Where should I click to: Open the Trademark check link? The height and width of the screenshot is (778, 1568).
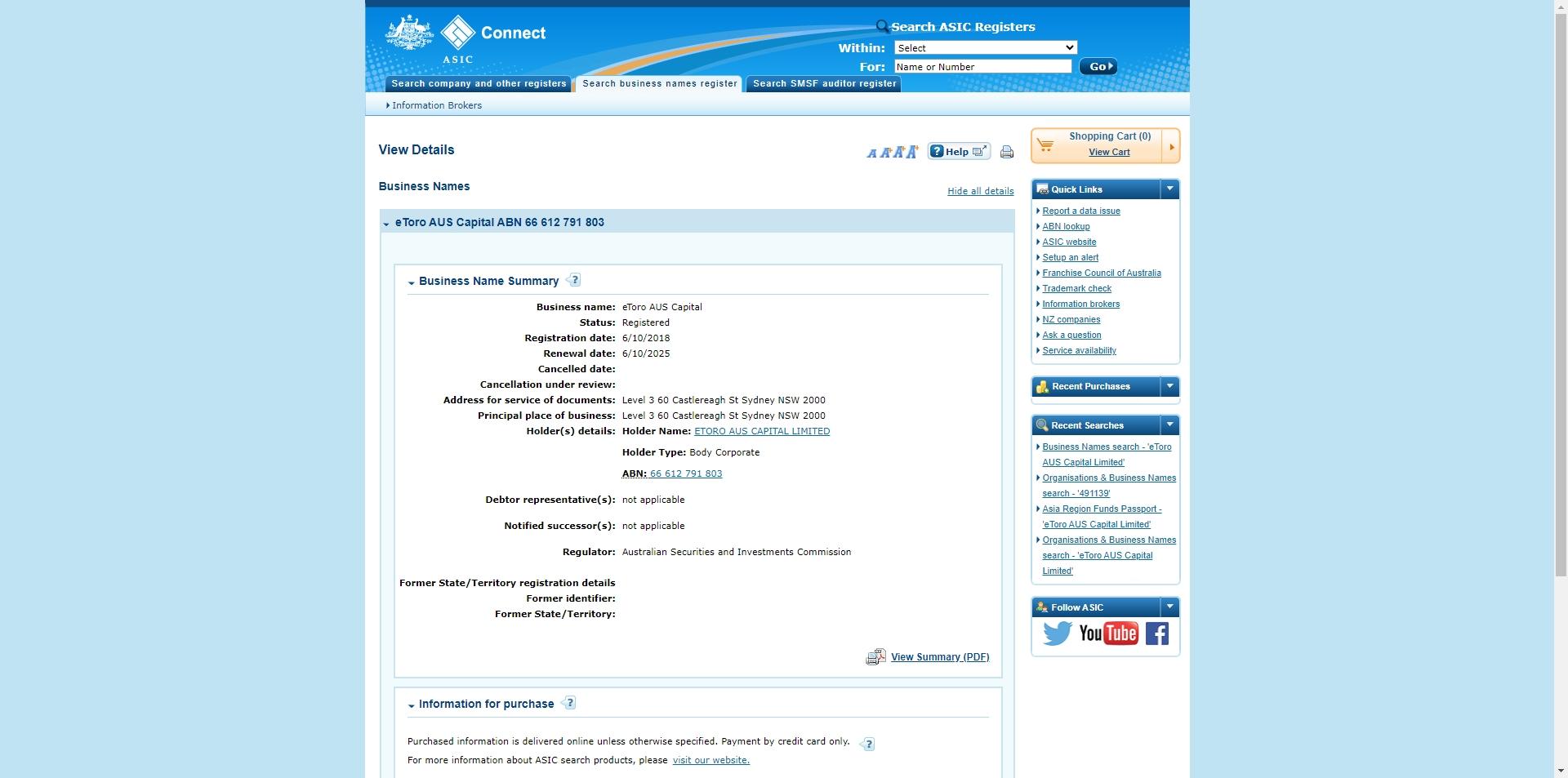click(1076, 289)
